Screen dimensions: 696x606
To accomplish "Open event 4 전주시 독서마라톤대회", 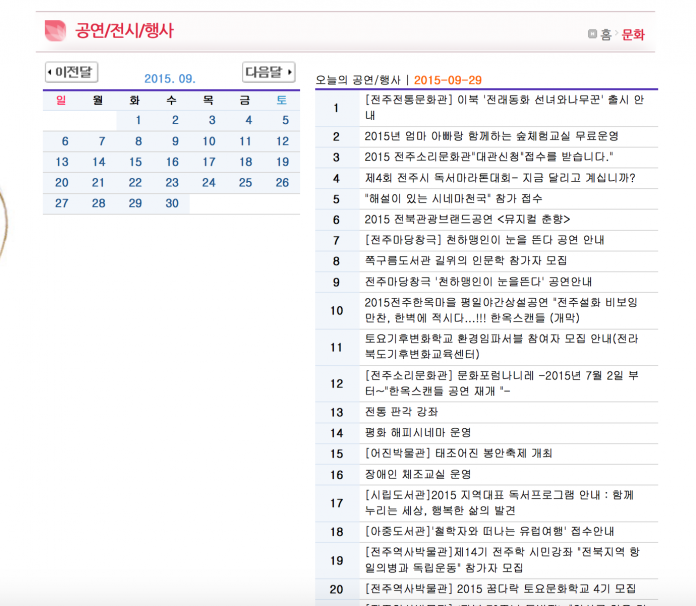I will [x=500, y=178].
